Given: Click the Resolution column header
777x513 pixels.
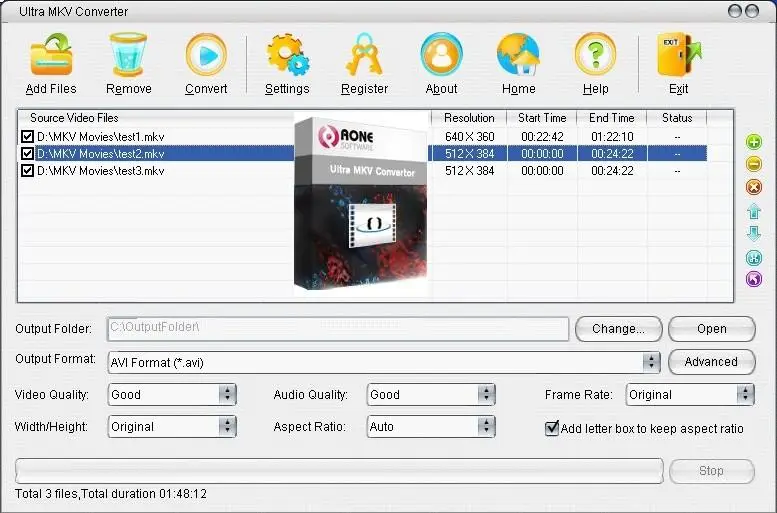Looking at the screenshot, I should (x=469, y=118).
